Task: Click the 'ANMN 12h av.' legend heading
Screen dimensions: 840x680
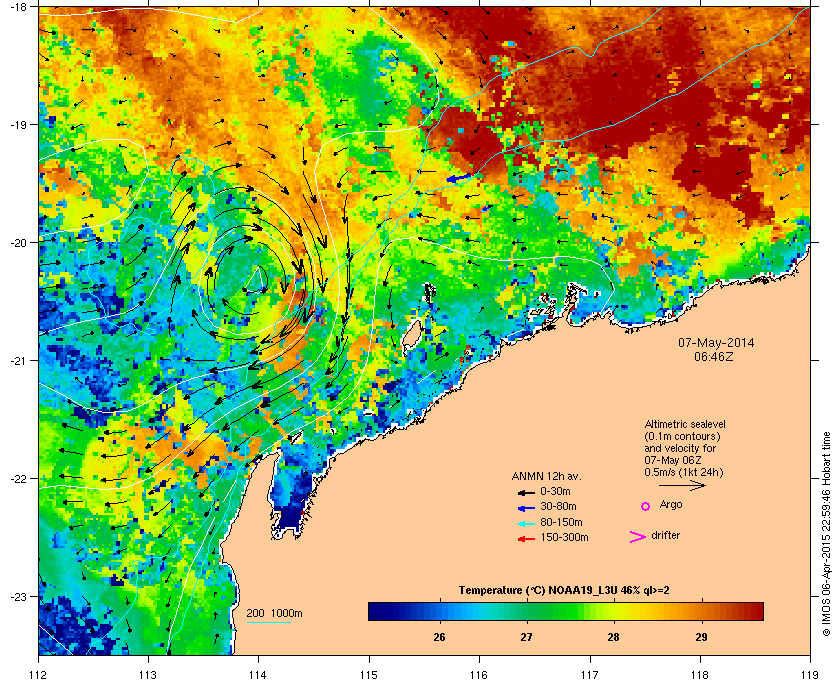Action: [x=546, y=476]
